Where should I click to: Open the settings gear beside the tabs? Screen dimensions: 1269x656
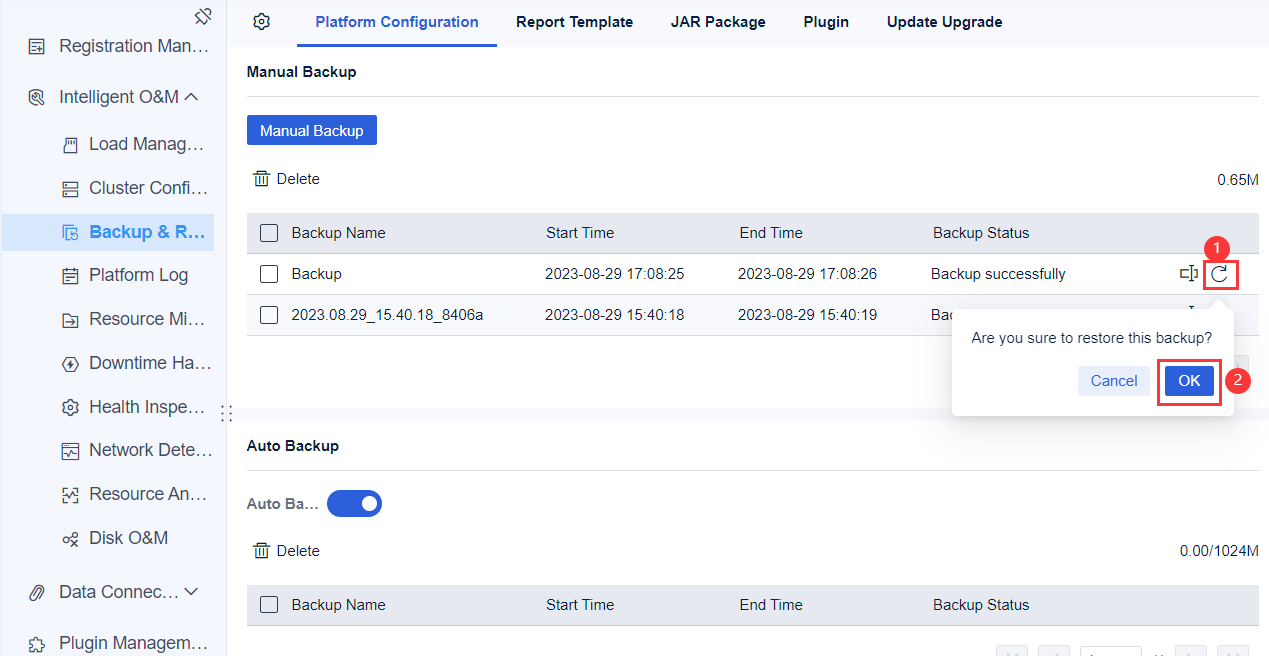click(x=261, y=21)
